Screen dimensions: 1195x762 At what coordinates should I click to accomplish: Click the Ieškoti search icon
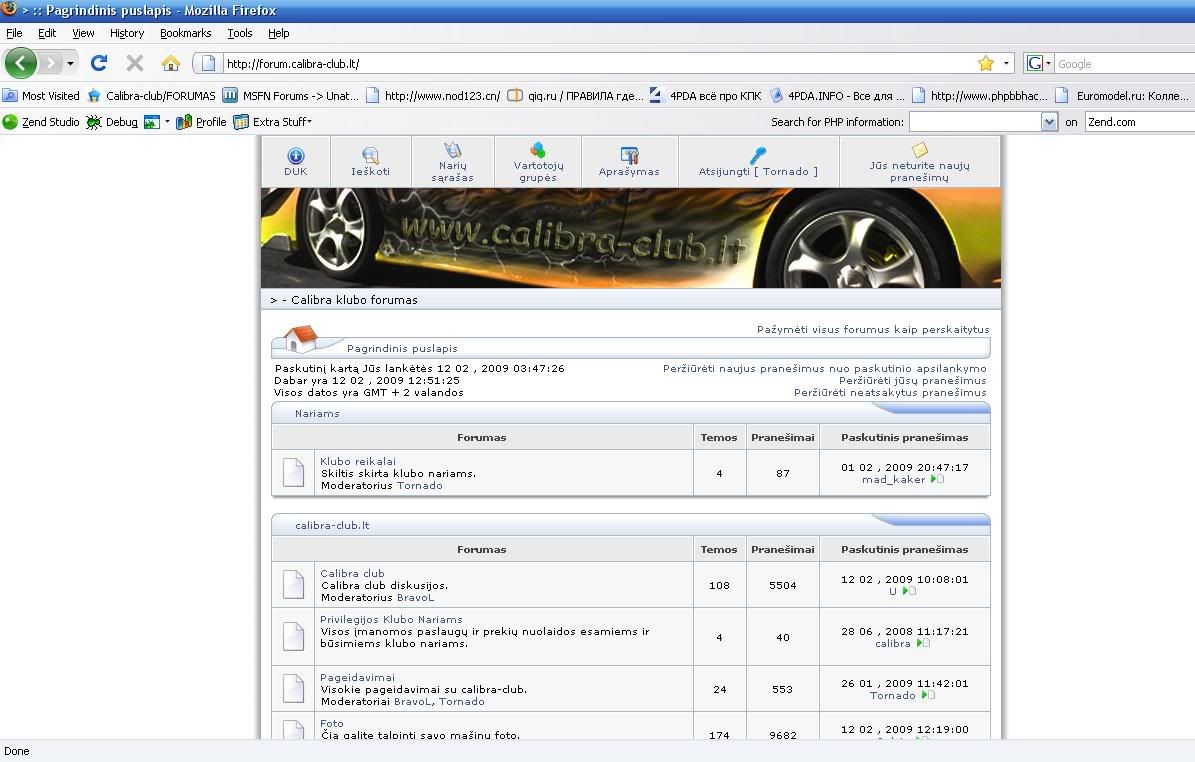[x=370, y=156]
